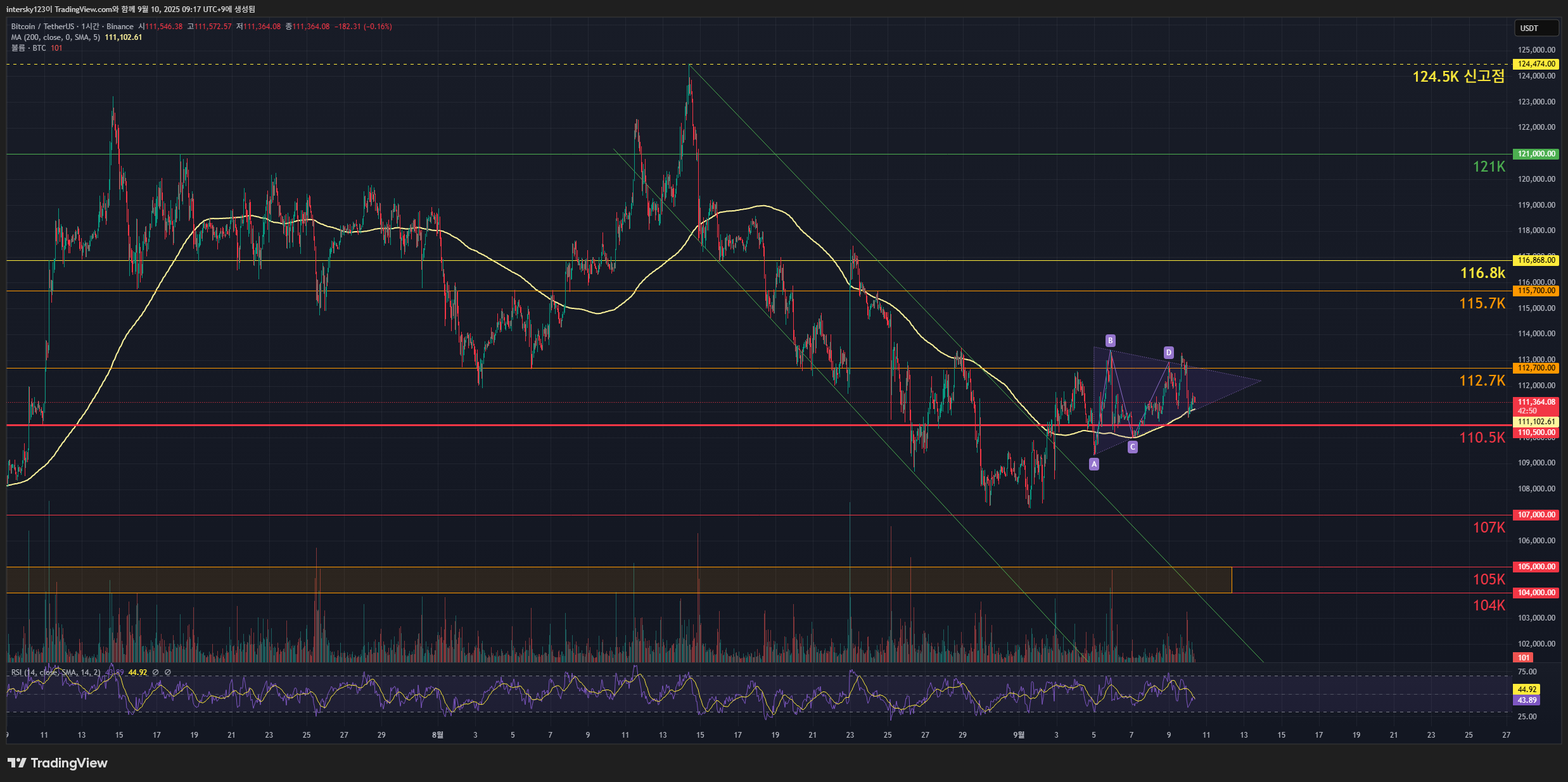Click the red '110.5K' annotation text

pos(1482,438)
